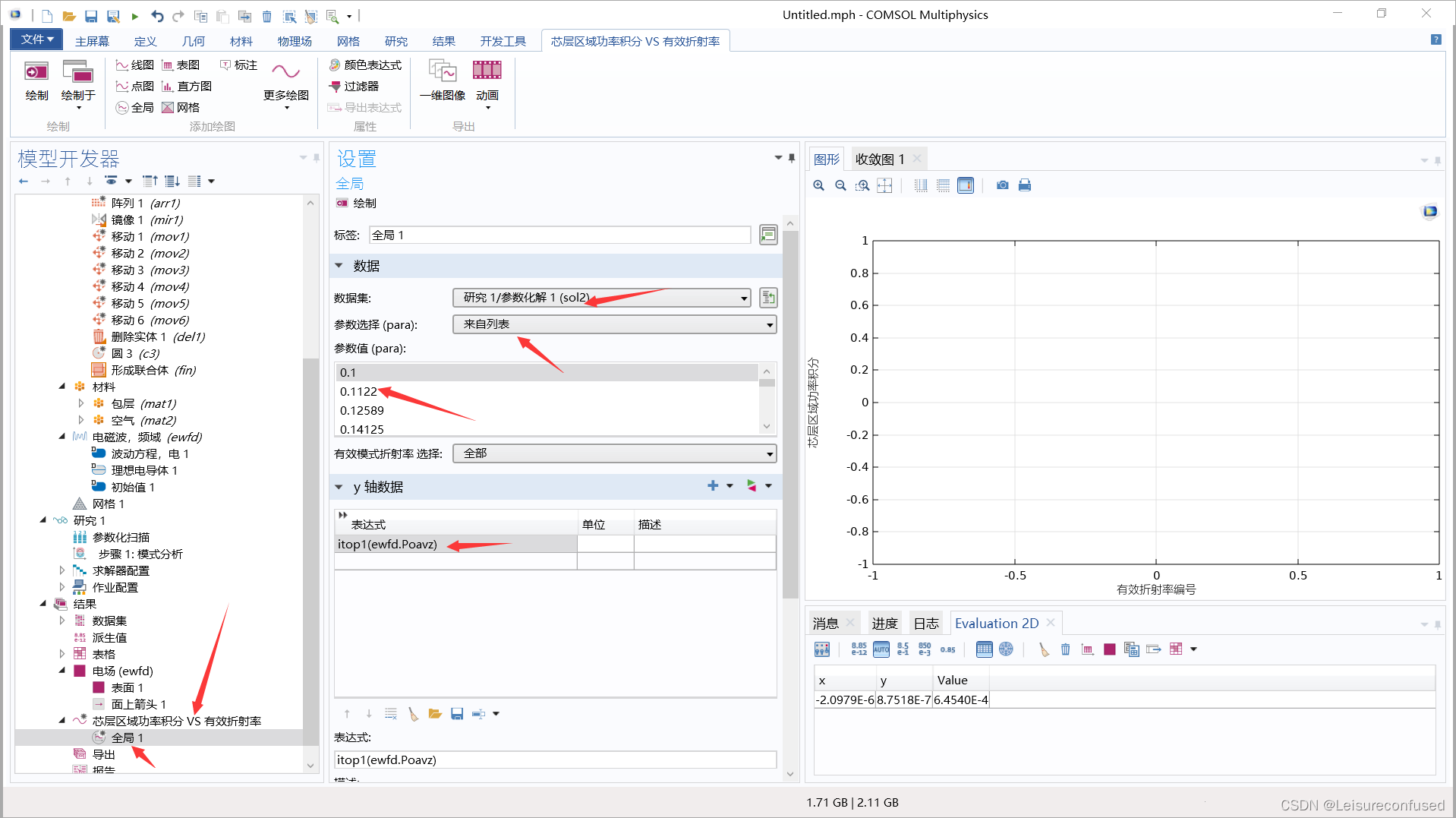Take graphics snapshot with camera icon
1456x818 pixels.
coord(1003,185)
